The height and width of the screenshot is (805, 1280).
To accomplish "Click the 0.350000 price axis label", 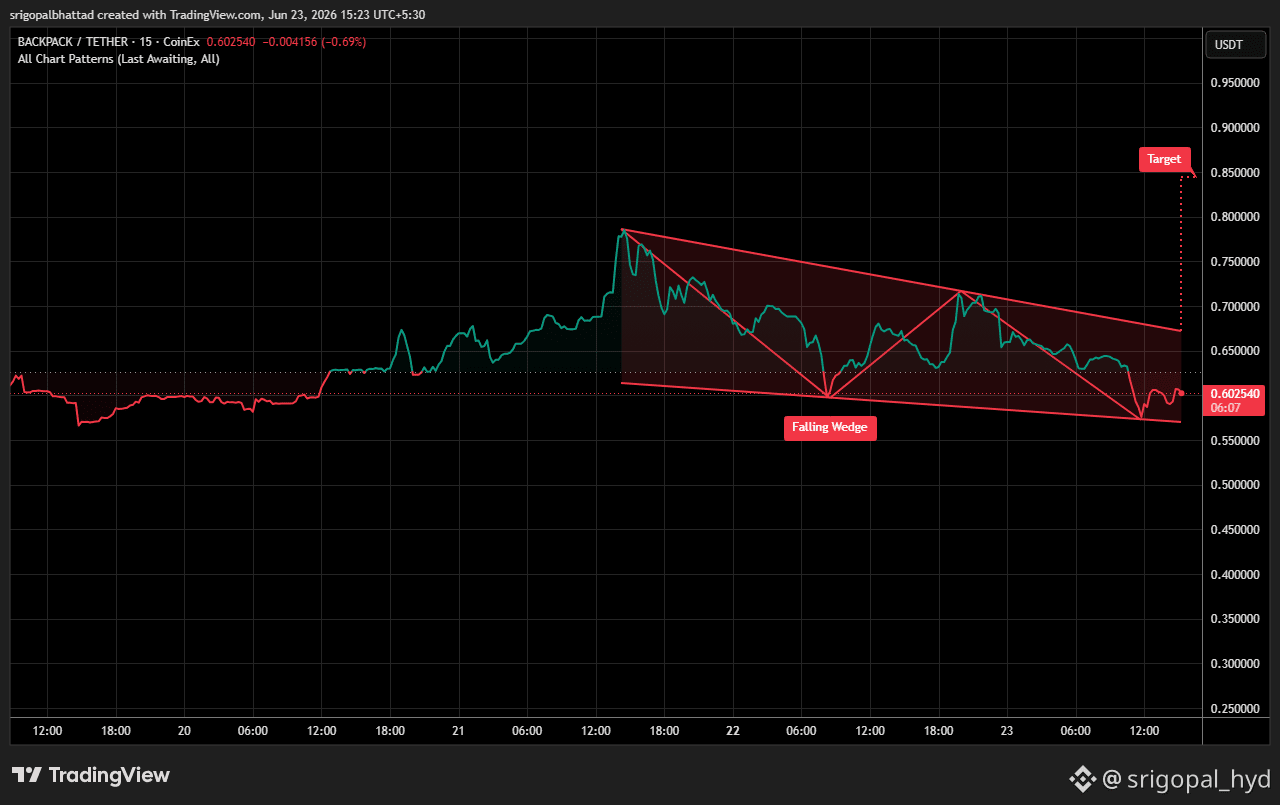I will [x=1236, y=619].
